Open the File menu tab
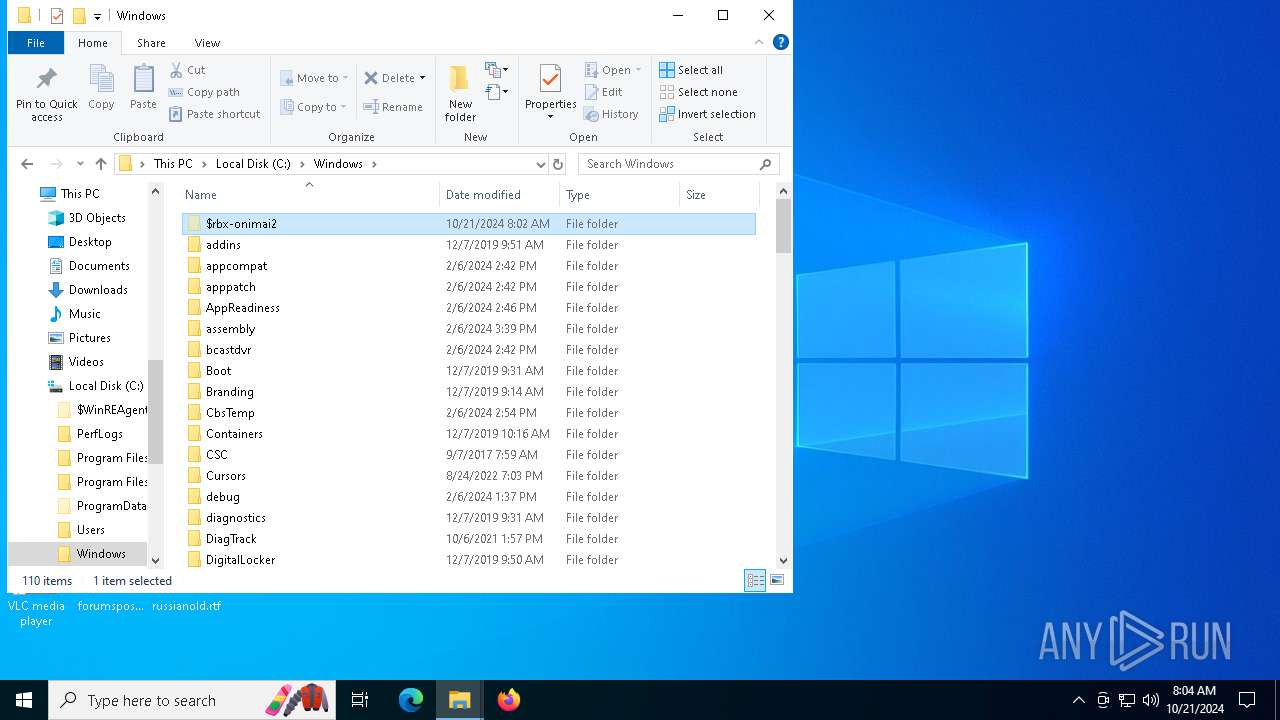 click(36, 43)
